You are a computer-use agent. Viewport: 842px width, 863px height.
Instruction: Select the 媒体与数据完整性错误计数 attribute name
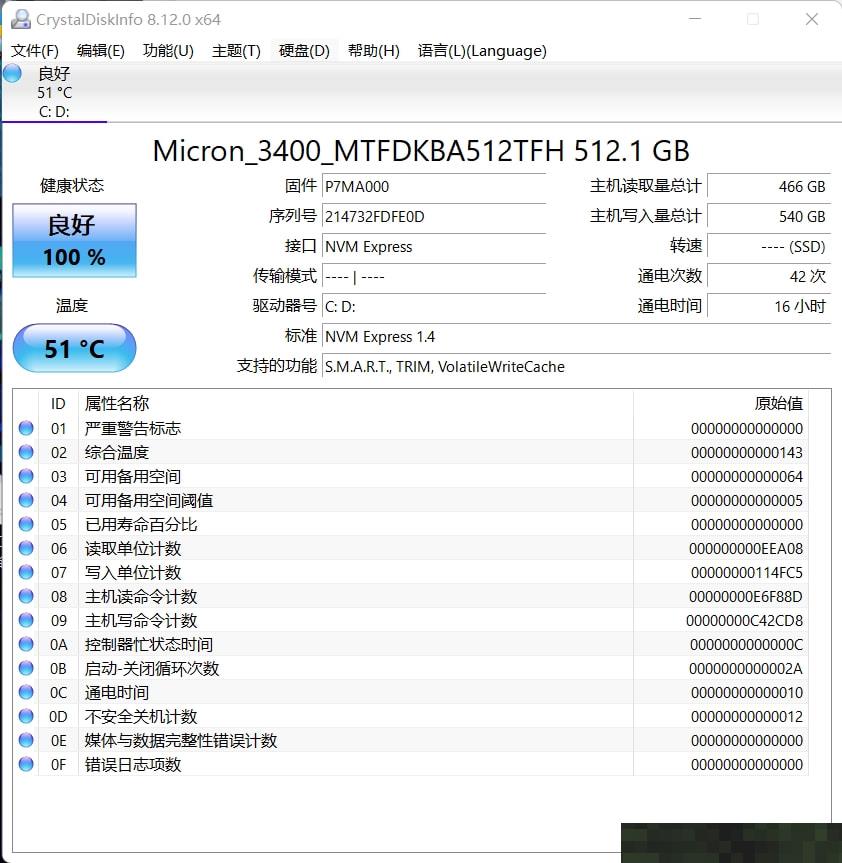pos(181,740)
